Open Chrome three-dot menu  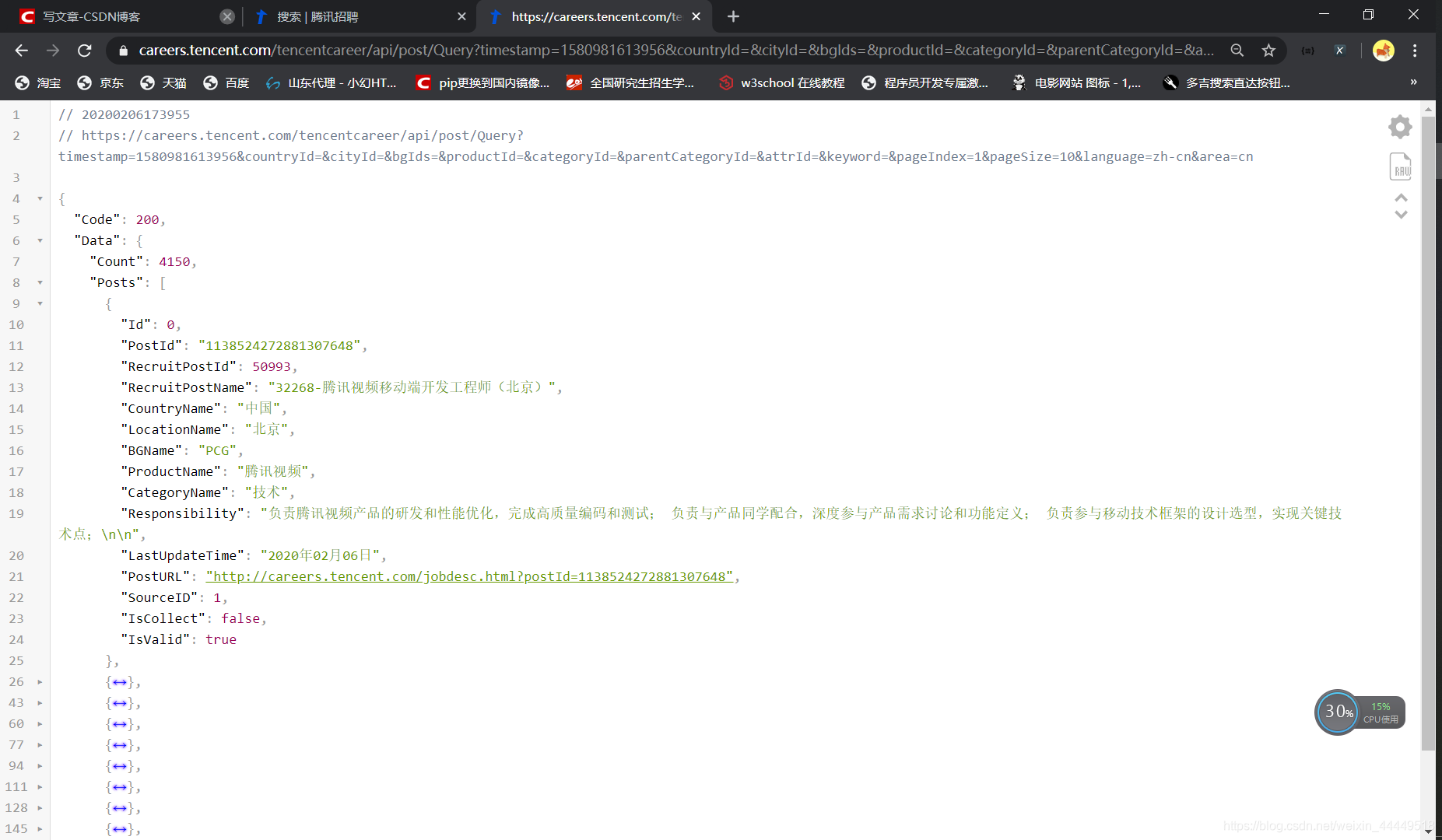1415,51
